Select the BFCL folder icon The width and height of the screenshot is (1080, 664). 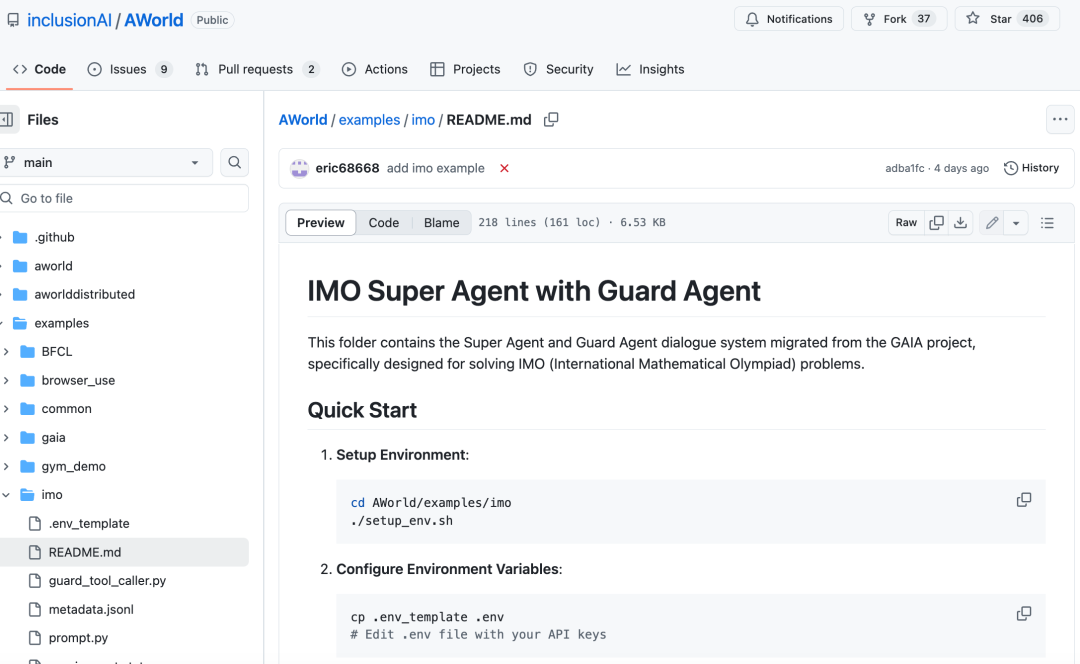tap(28, 352)
